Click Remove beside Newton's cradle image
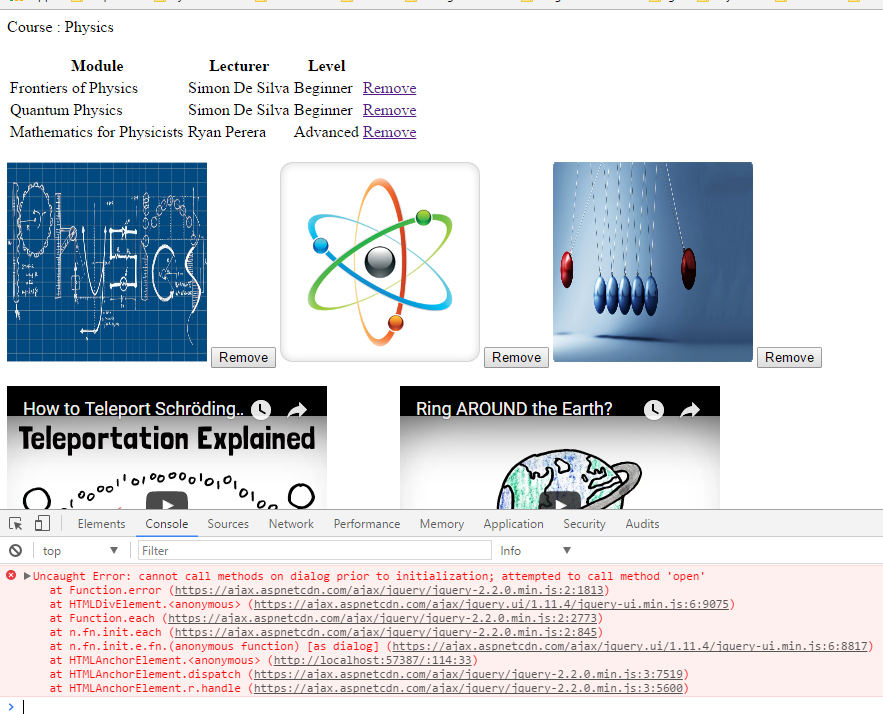 point(790,358)
